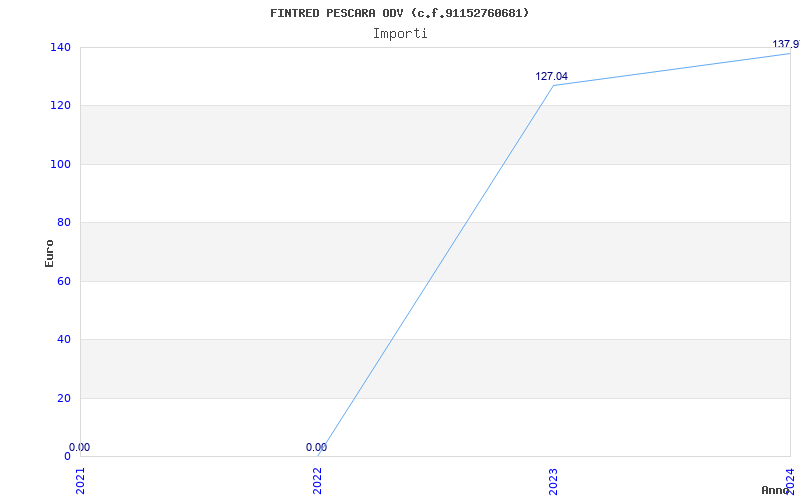Click the 20 y-axis tick label
800x500 pixels.
62,398
